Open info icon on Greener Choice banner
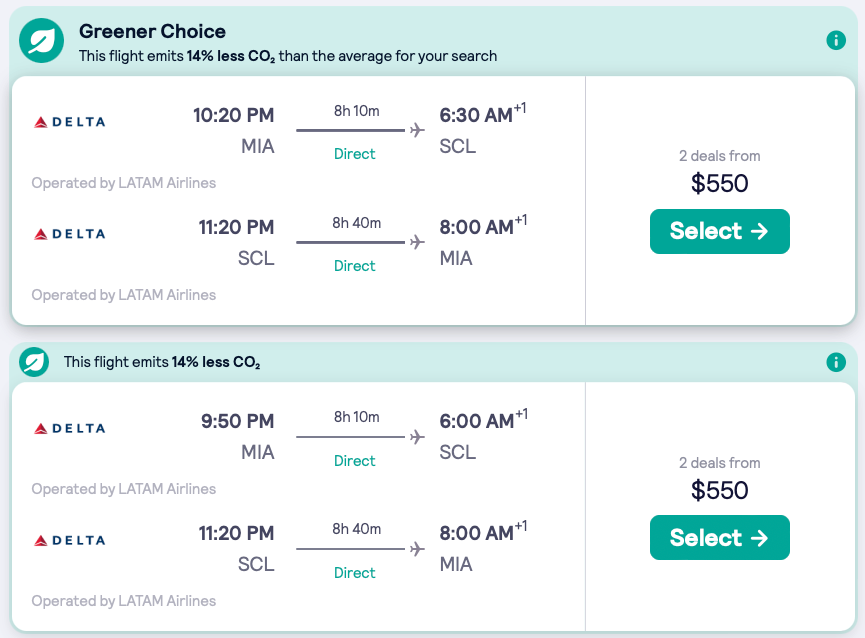The height and width of the screenshot is (638, 865). (836, 41)
